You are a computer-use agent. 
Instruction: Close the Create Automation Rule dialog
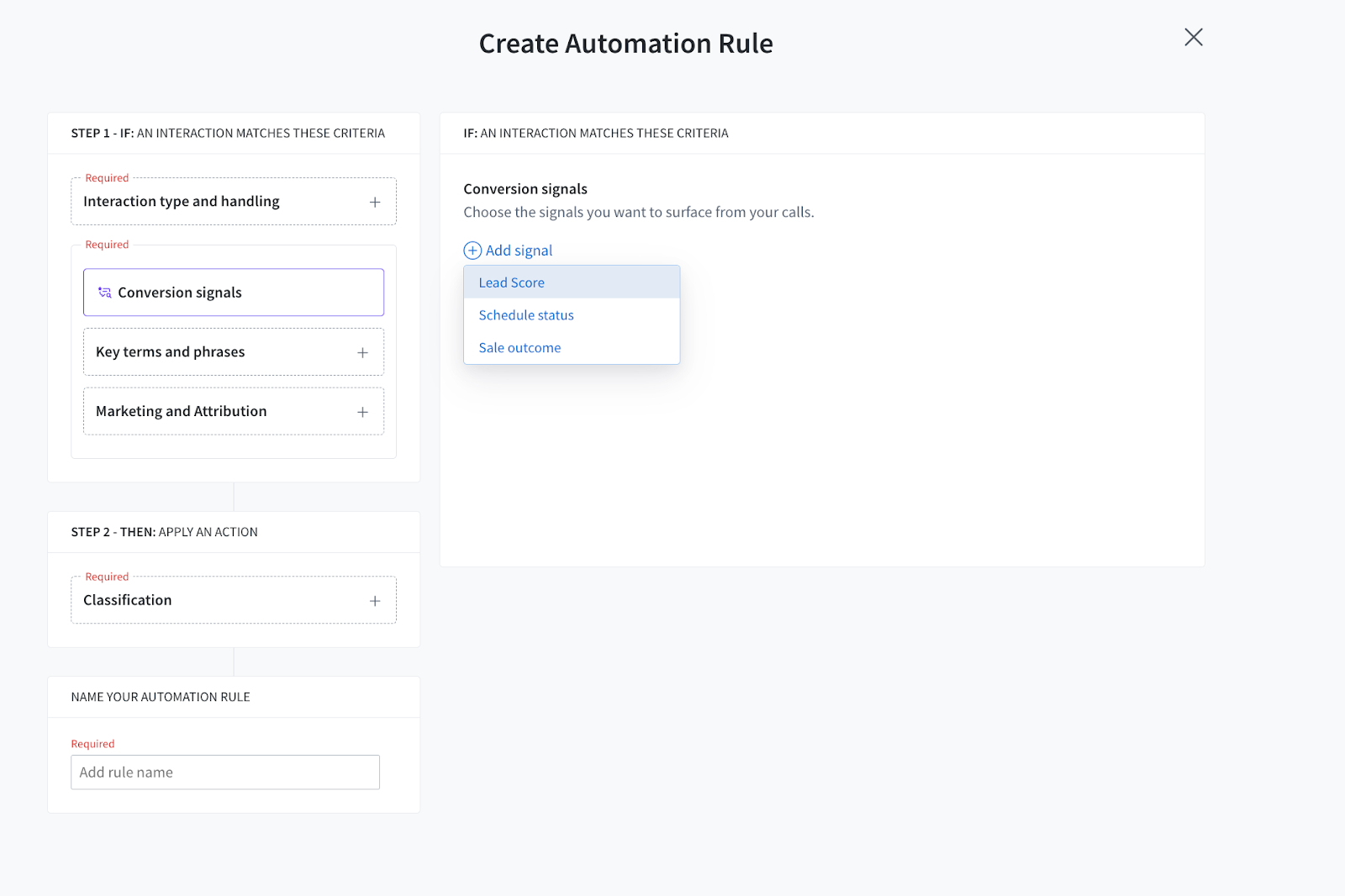click(x=1193, y=38)
